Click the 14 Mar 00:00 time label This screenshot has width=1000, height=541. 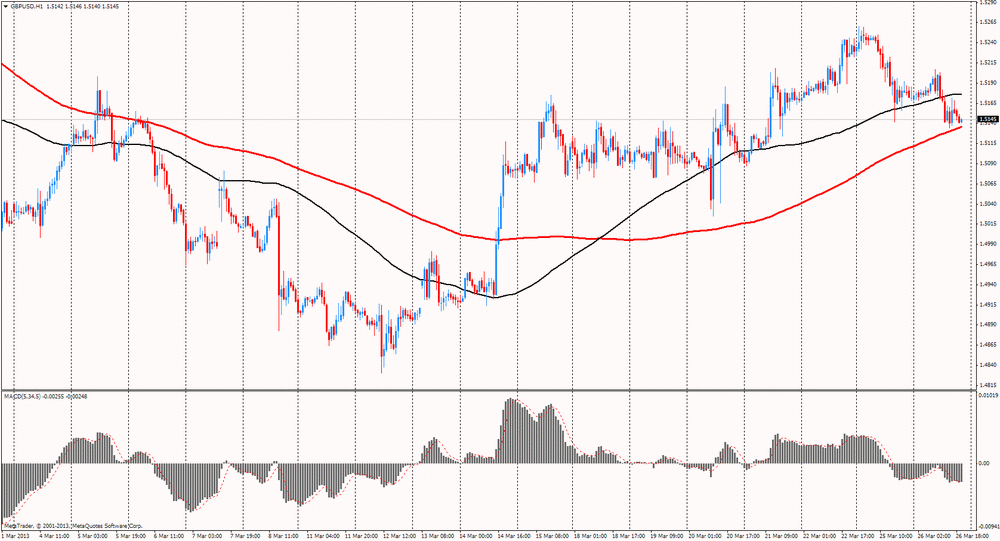pyautogui.click(x=477, y=537)
